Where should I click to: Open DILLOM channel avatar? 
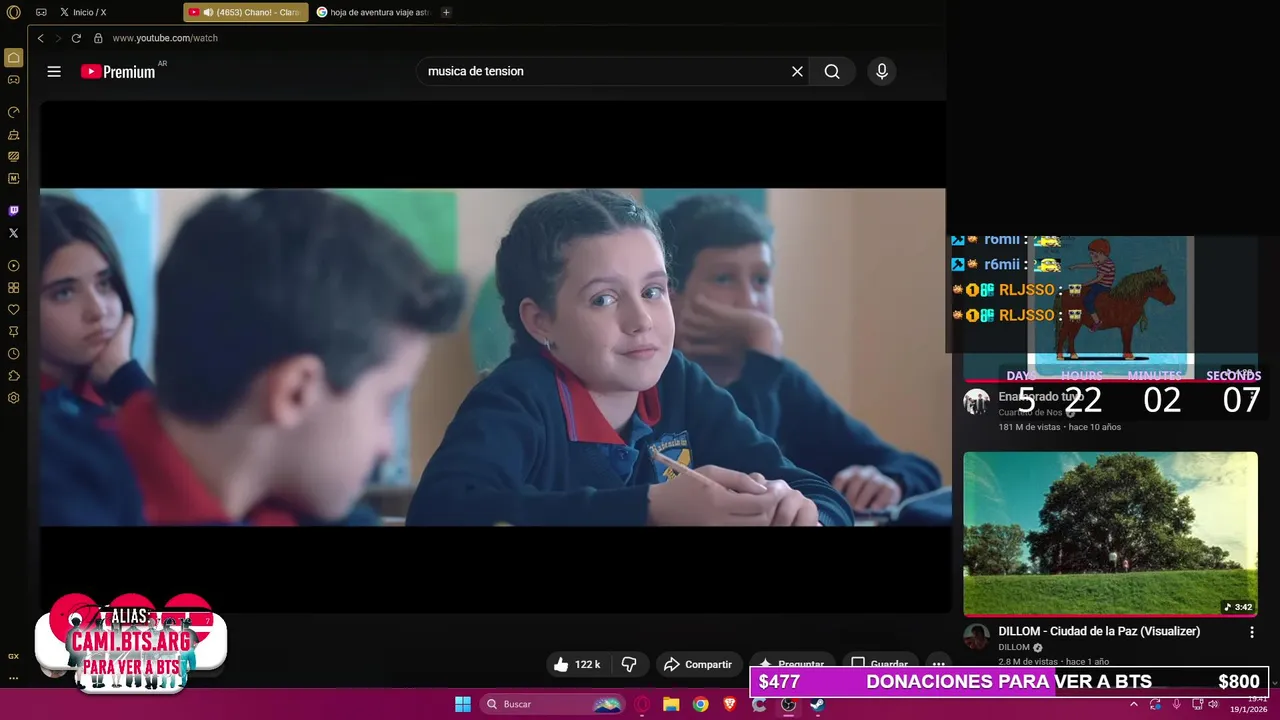click(976, 637)
